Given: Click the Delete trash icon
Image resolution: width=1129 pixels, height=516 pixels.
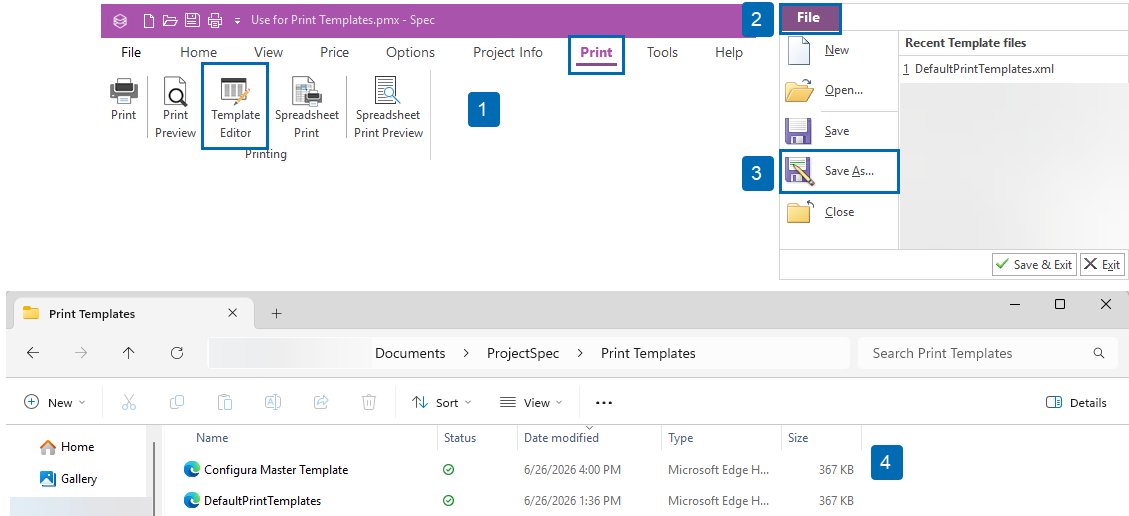Looking at the screenshot, I should click(369, 402).
